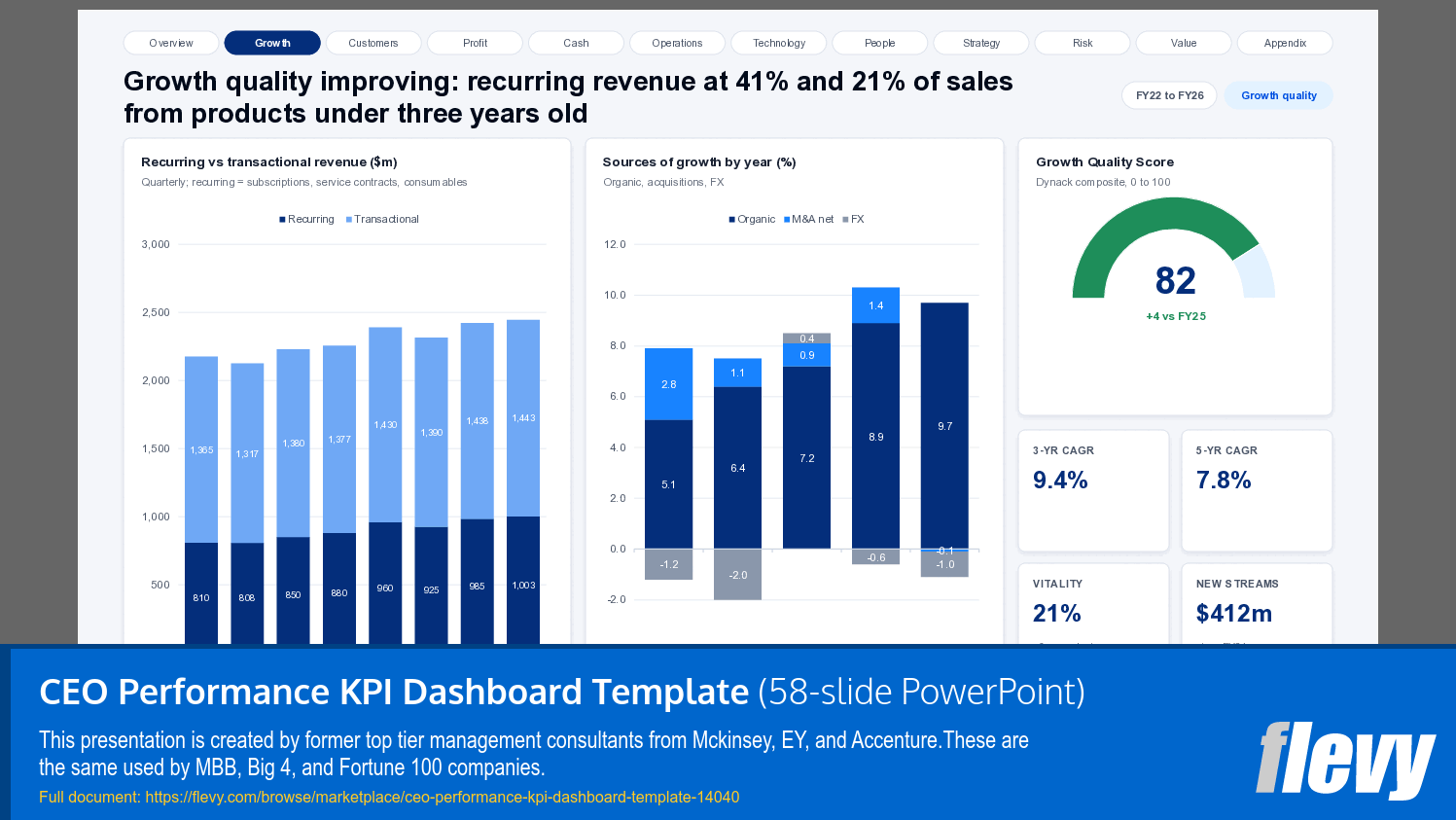1456x820 pixels.
Task: Click the 1,003 recurring bar segment
Action: click(523, 580)
